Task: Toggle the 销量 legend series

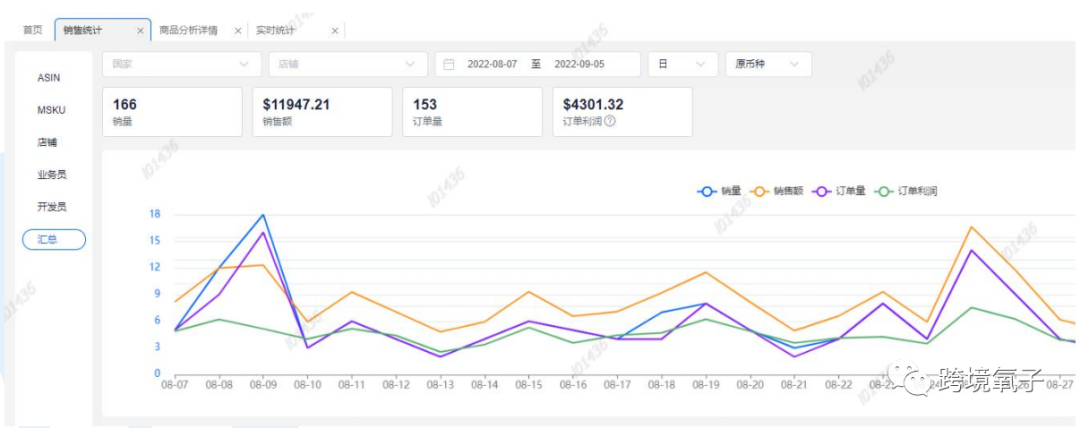Action: pos(719,192)
